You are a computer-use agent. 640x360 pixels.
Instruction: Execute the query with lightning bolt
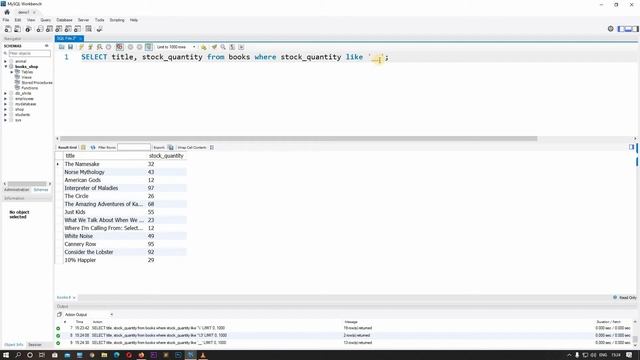pyautogui.click(x=81, y=47)
